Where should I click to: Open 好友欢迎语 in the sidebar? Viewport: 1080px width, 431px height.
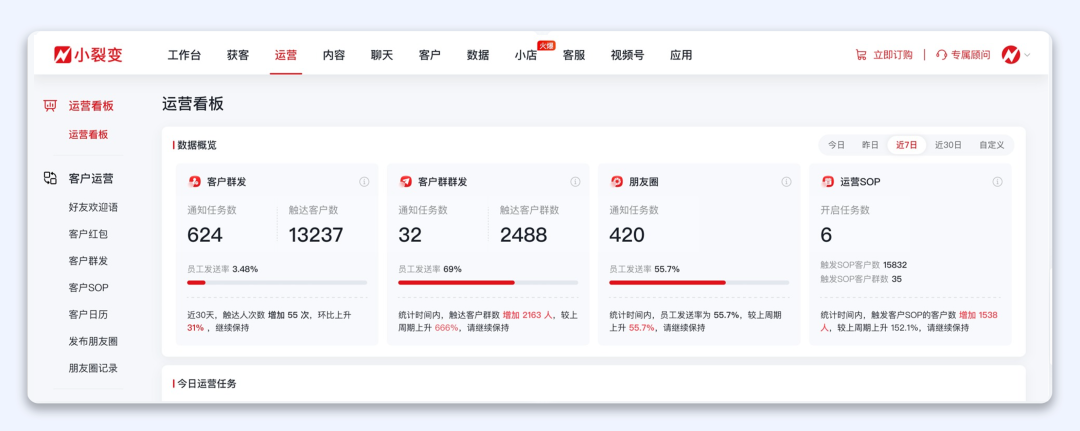pyautogui.click(x=93, y=207)
